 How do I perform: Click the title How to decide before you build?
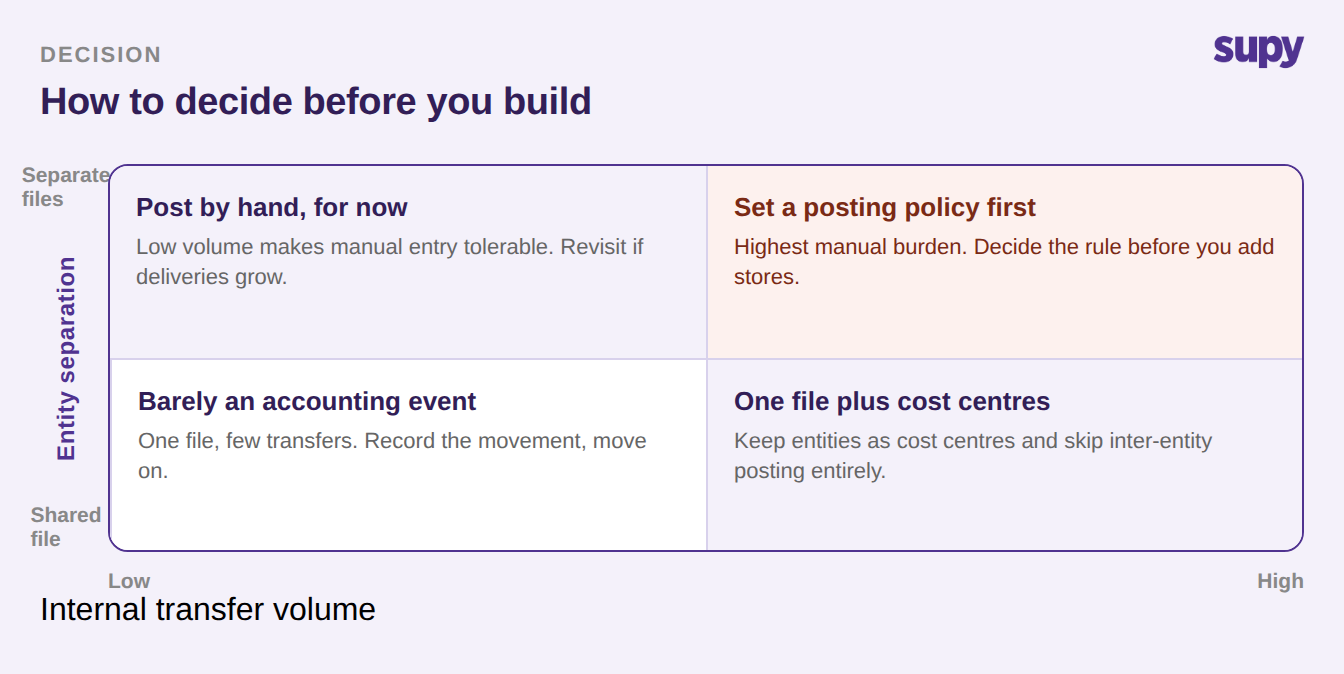[316, 101]
